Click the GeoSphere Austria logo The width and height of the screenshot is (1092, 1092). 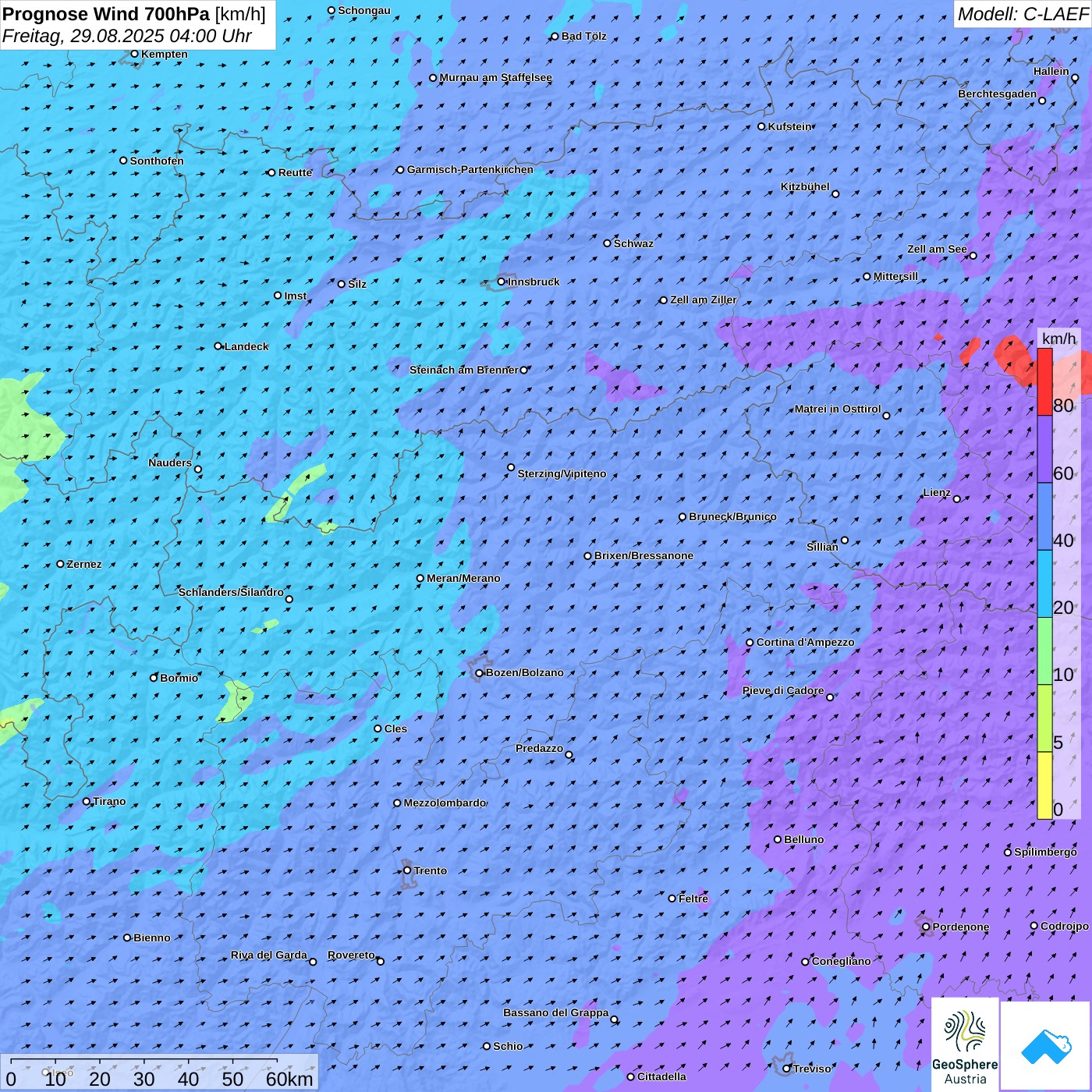(965, 1045)
